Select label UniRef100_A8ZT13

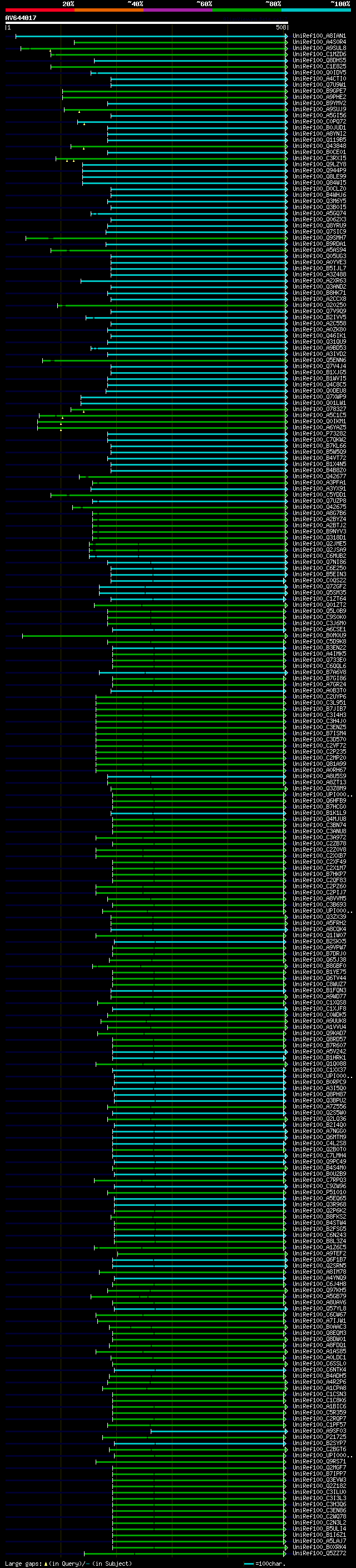coord(319,782)
